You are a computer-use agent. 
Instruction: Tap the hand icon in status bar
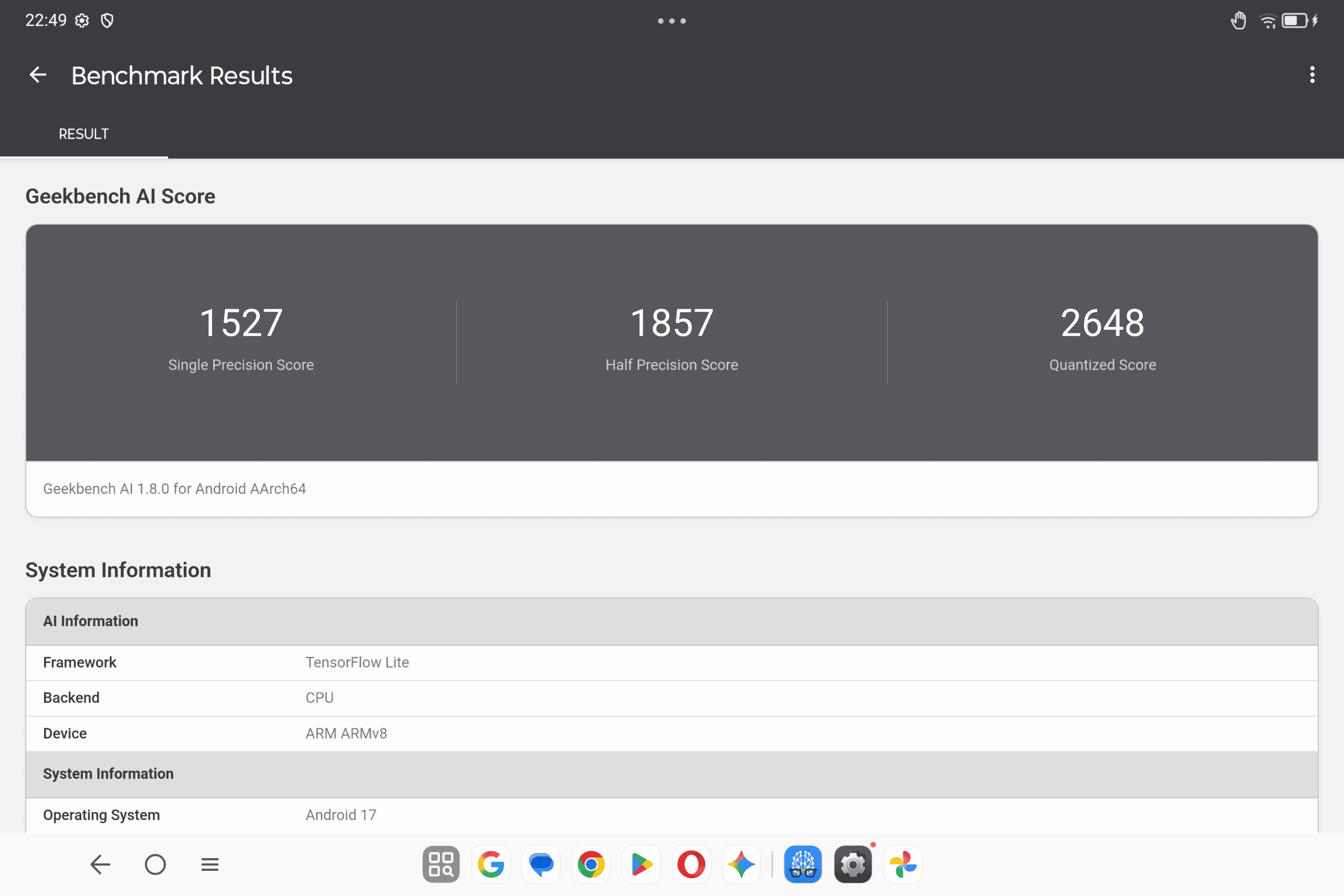[1238, 20]
